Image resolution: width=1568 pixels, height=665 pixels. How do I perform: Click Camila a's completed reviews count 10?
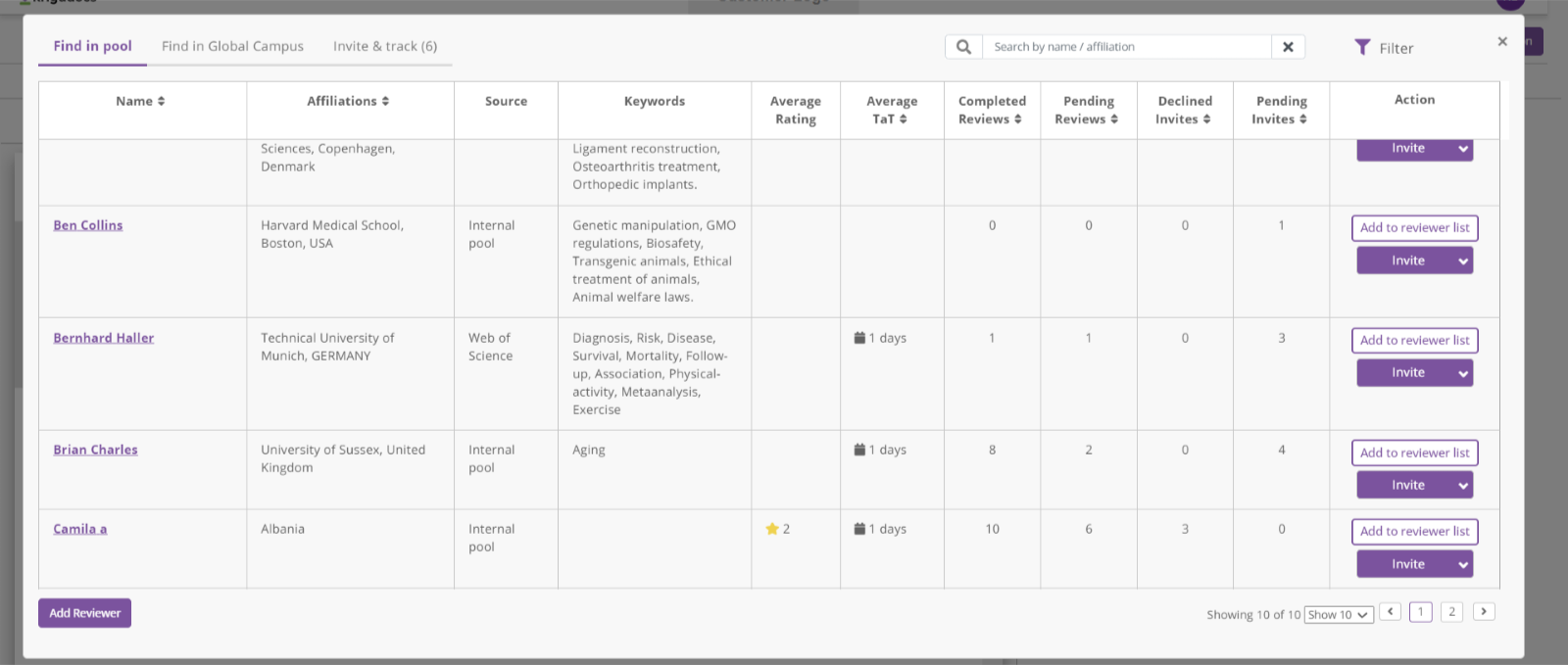coord(992,529)
